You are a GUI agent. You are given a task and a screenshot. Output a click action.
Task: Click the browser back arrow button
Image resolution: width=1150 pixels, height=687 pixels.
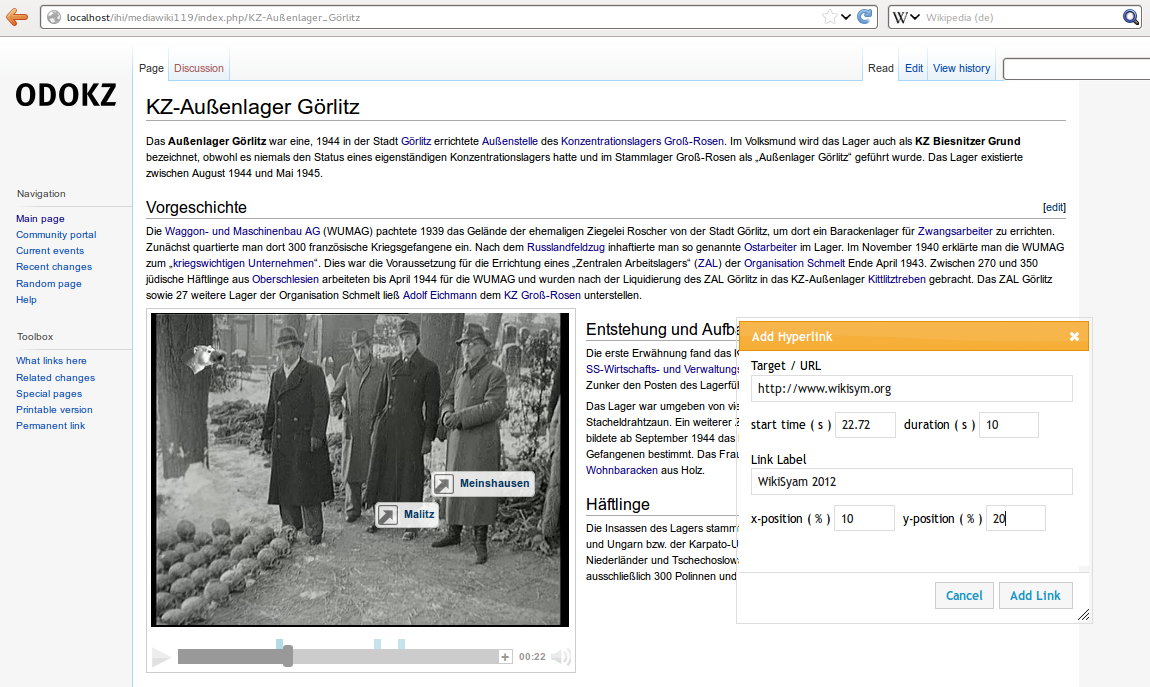[x=16, y=17]
